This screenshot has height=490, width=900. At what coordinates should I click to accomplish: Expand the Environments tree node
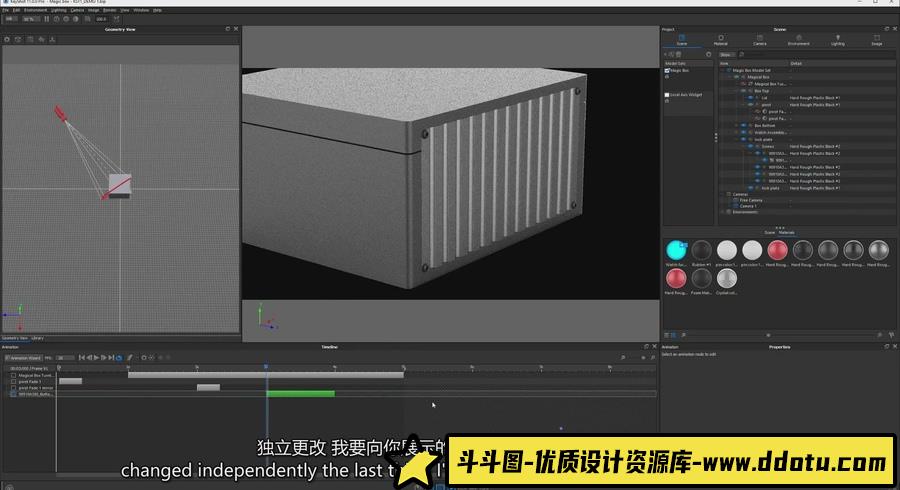[723, 212]
